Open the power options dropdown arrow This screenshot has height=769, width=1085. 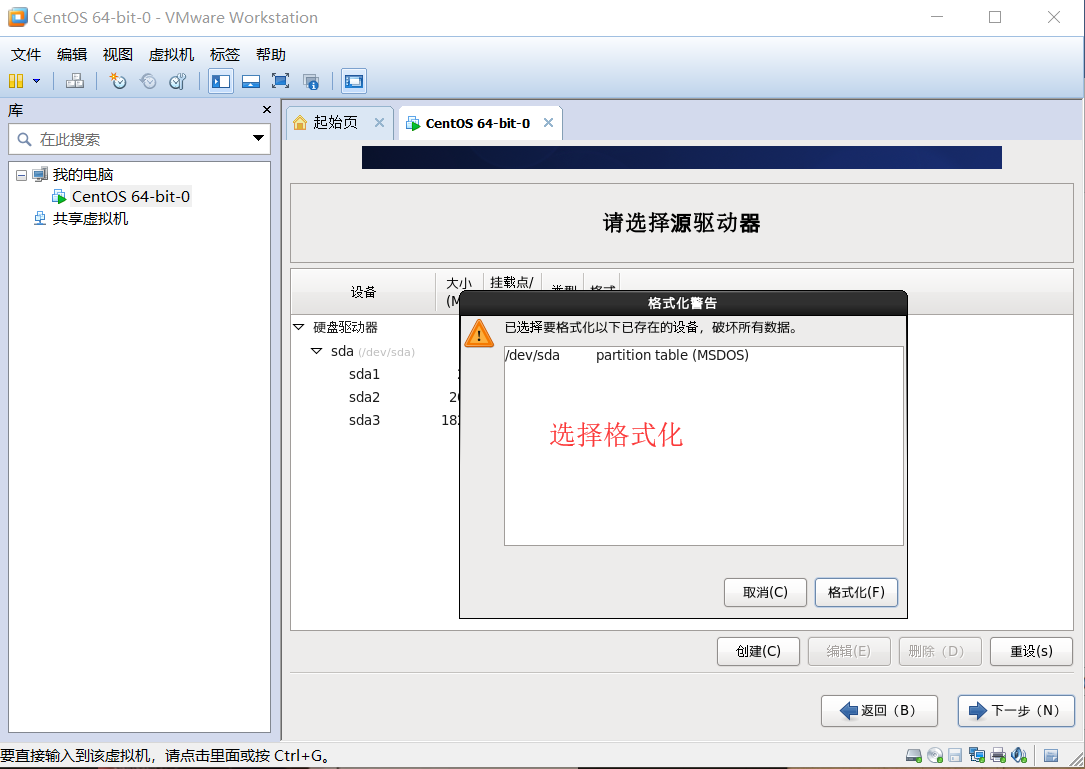click(x=37, y=82)
